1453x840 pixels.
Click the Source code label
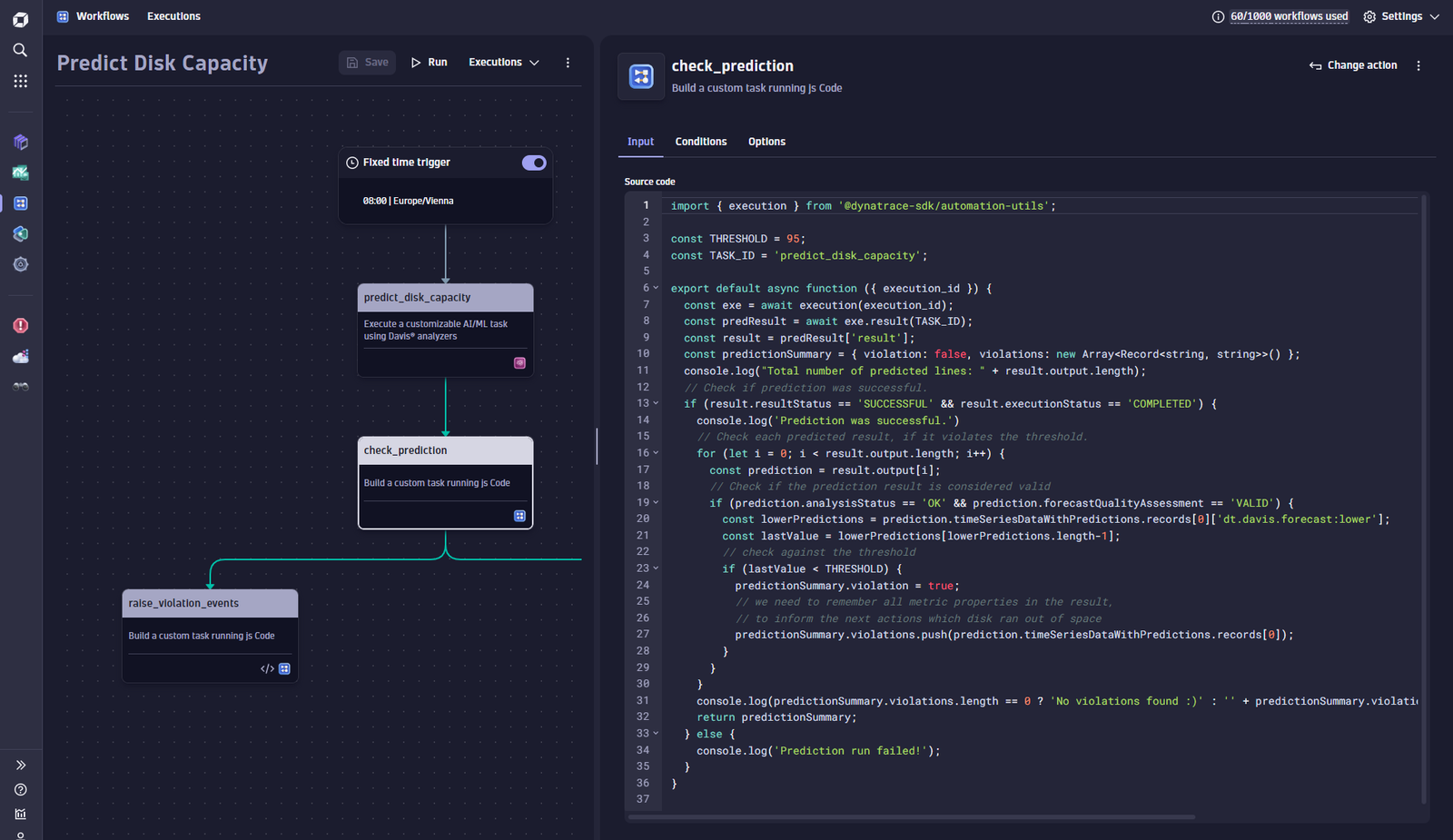click(649, 182)
